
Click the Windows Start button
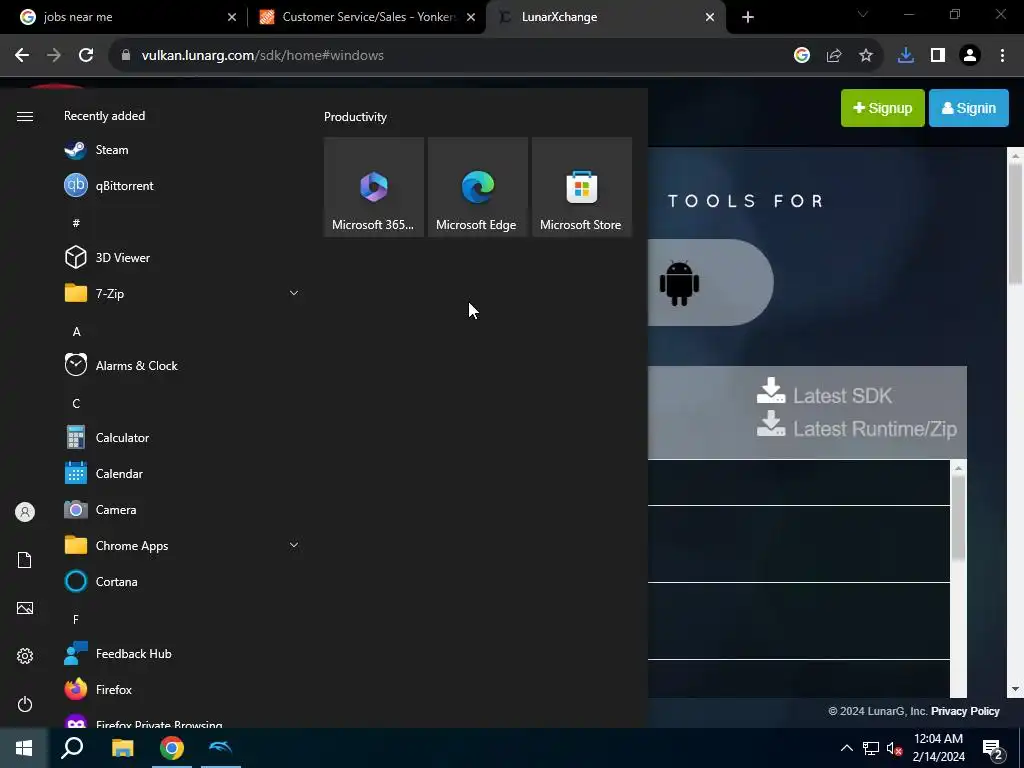[x=24, y=748]
